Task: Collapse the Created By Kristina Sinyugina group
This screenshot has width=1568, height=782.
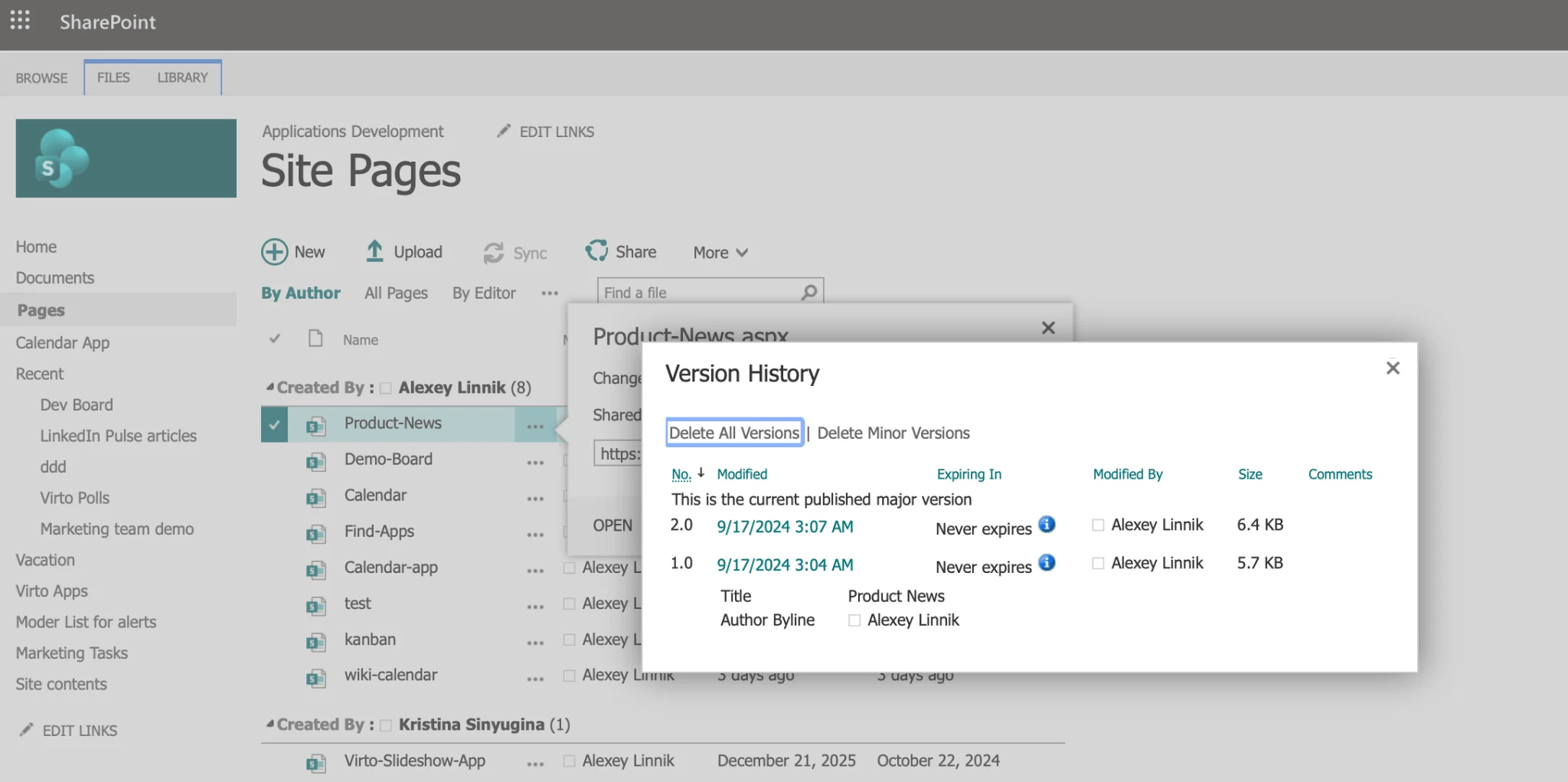Action: pyautogui.click(x=269, y=724)
